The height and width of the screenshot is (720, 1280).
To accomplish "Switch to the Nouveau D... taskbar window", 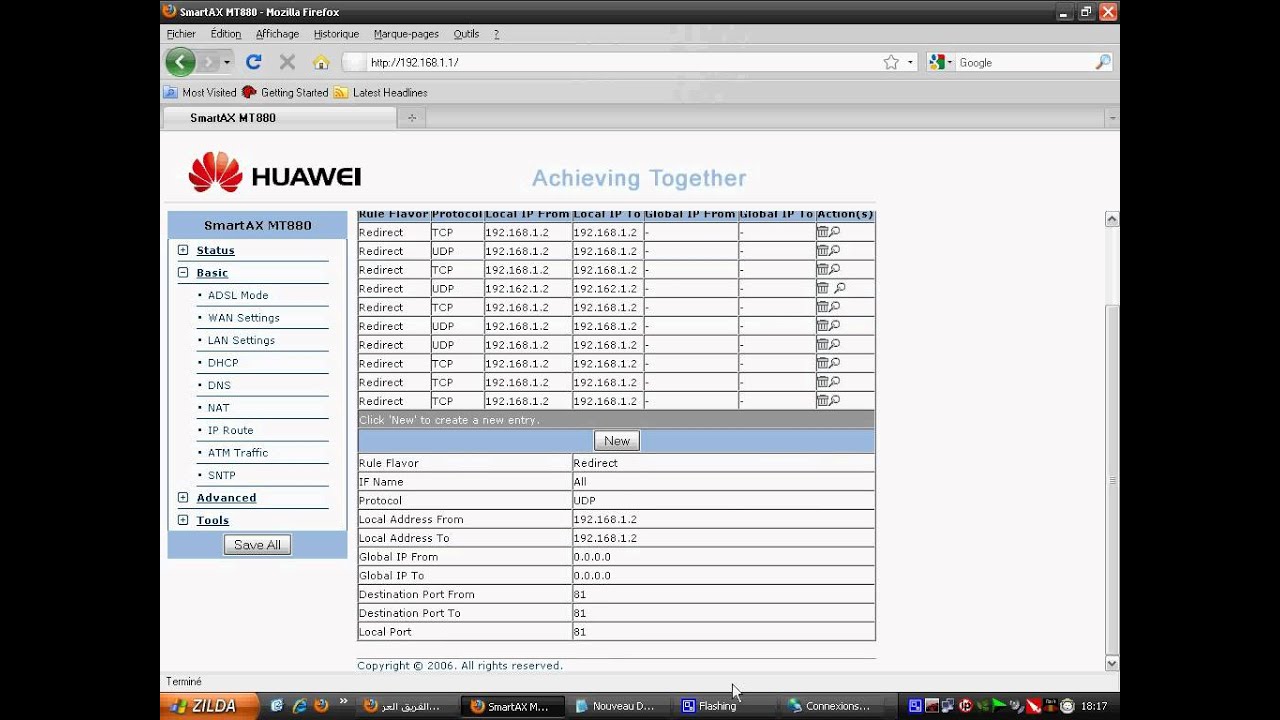I will [619, 706].
